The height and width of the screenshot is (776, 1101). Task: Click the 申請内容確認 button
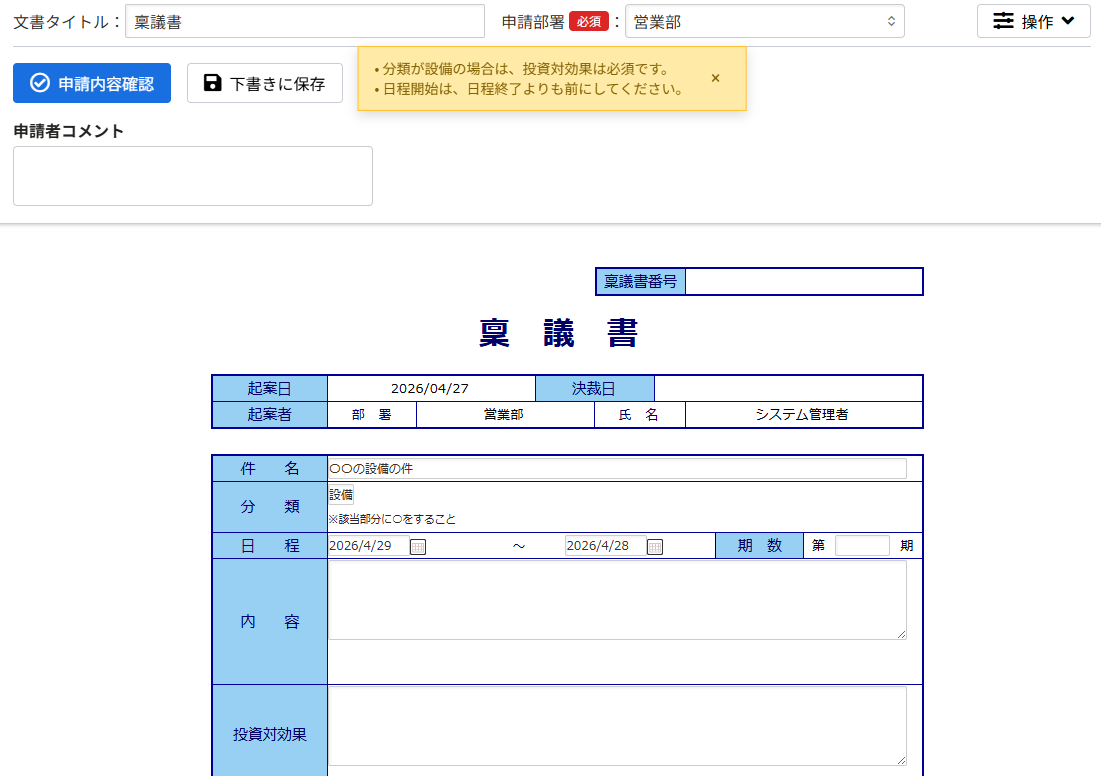pos(92,83)
